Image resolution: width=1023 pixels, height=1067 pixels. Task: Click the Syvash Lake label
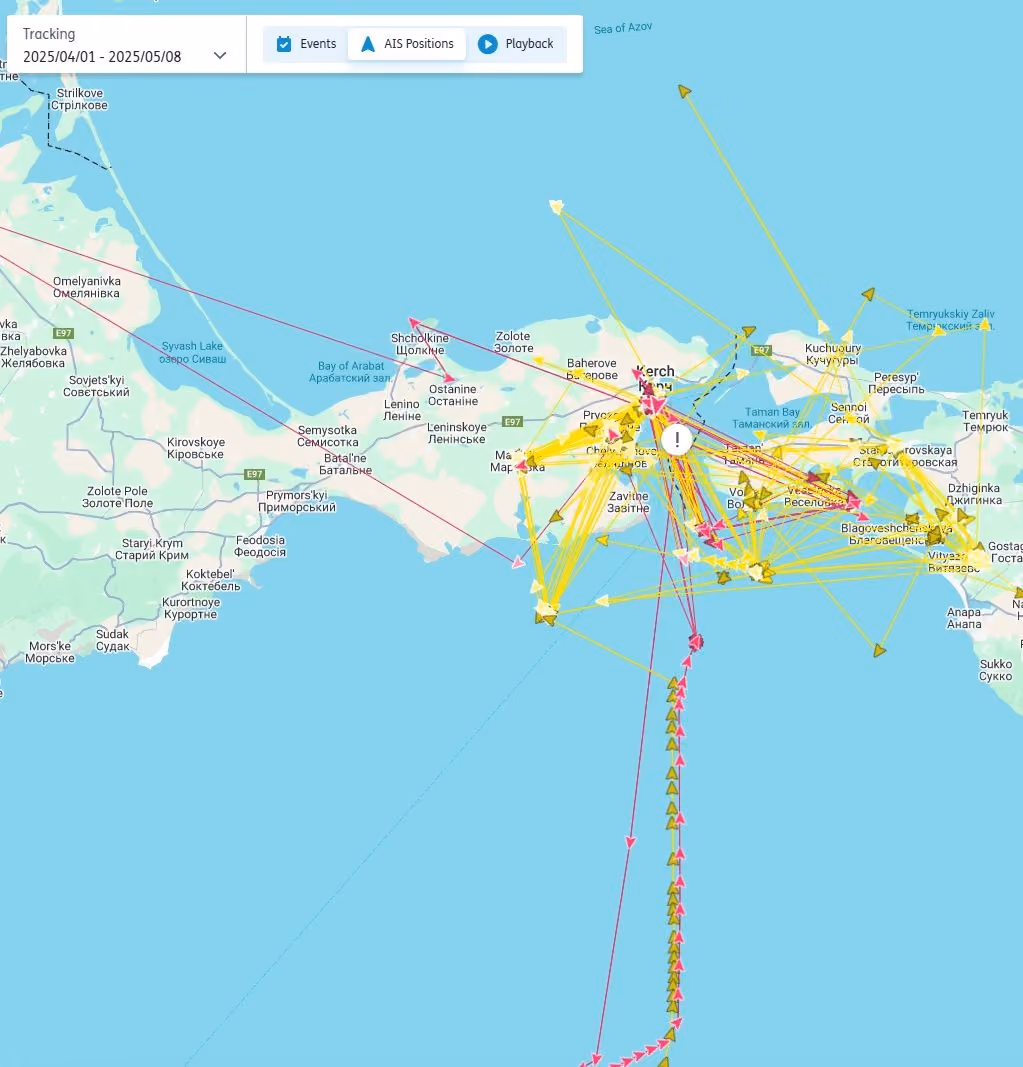click(193, 352)
